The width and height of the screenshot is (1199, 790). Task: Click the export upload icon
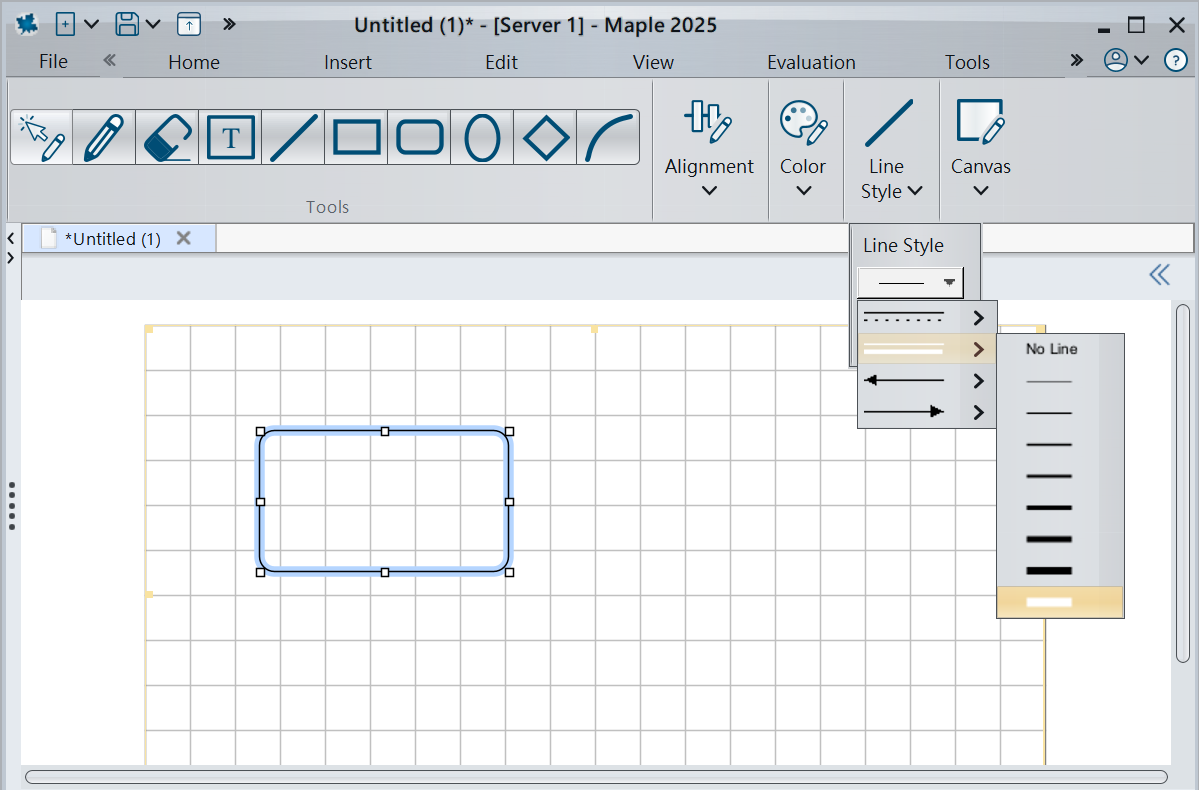(189, 24)
